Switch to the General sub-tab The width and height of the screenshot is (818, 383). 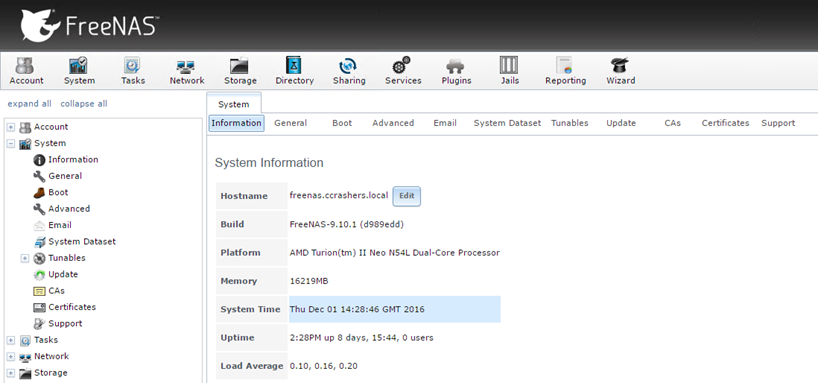(x=291, y=123)
